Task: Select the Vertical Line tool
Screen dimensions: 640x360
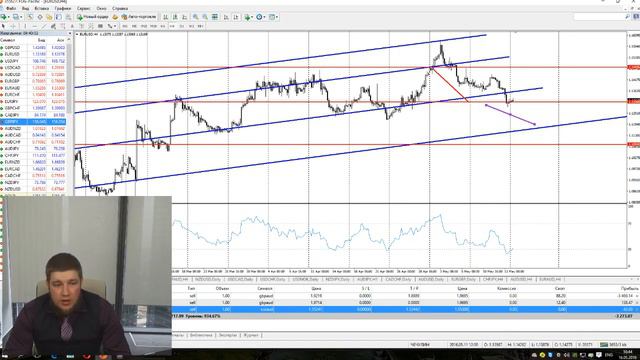Action: pyautogui.click(x=25, y=26)
